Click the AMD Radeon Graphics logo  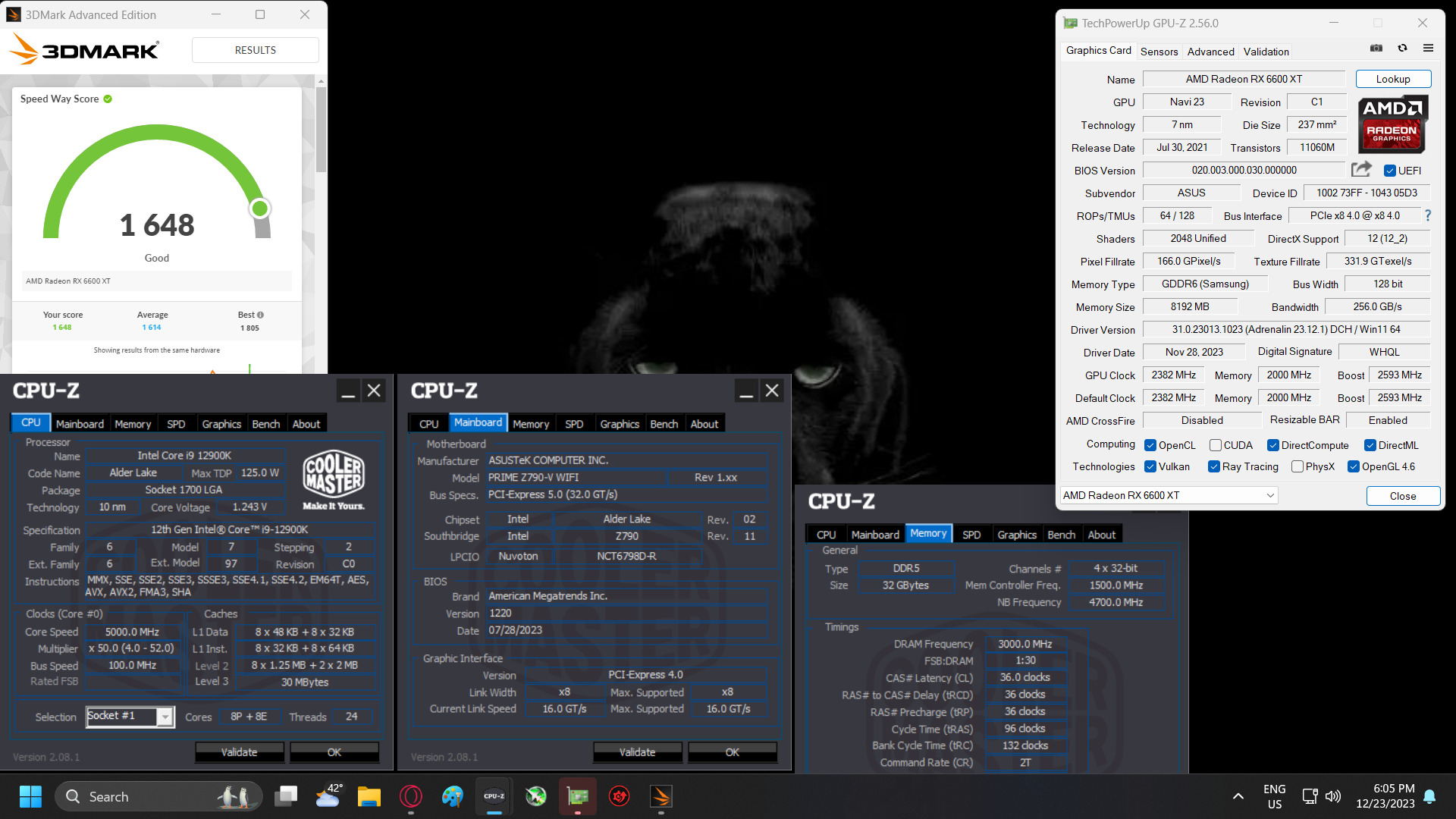[x=1392, y=124]
